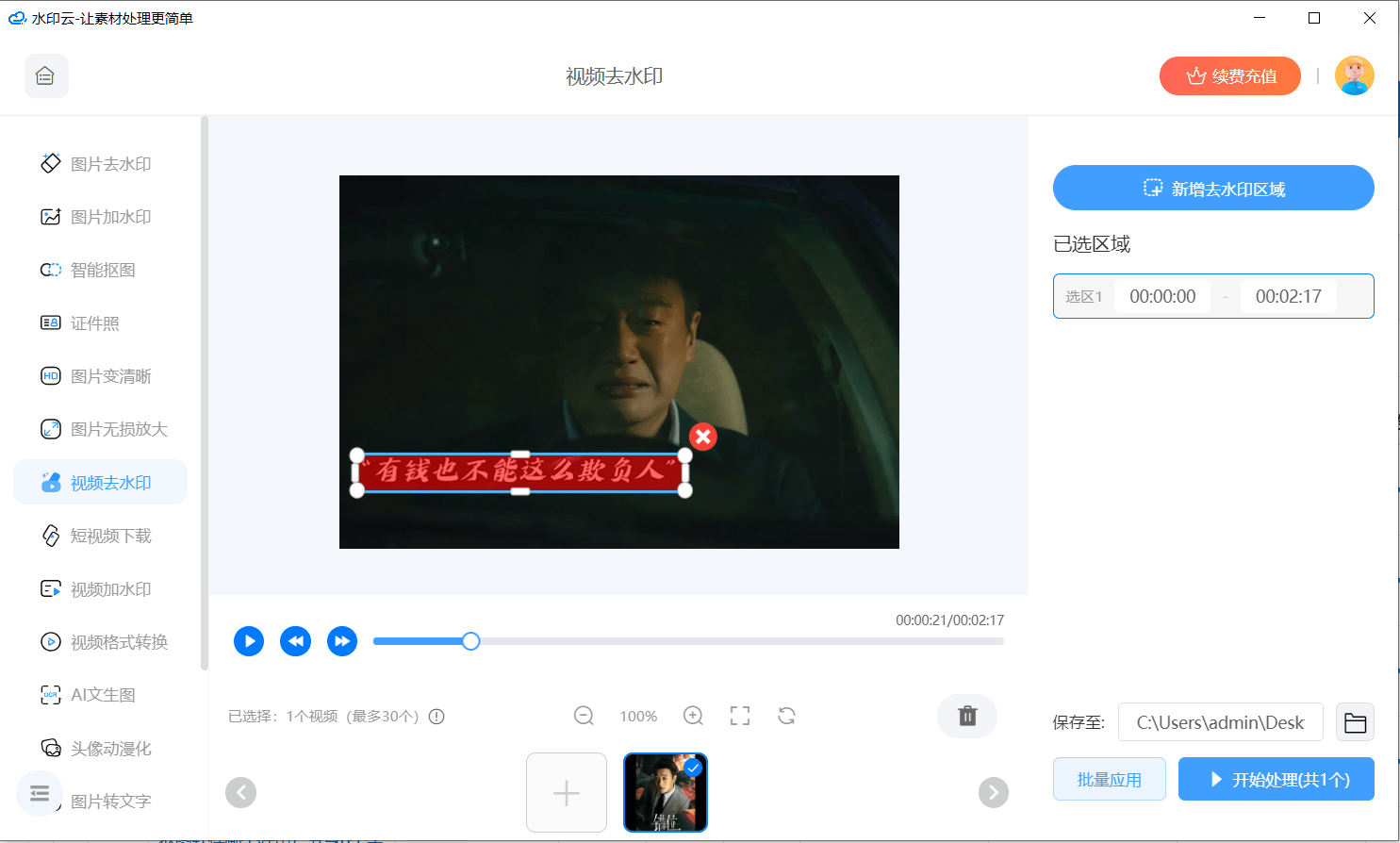Click the 新增去水印区域 button

pyautogui.click(x=1213, y=188)
